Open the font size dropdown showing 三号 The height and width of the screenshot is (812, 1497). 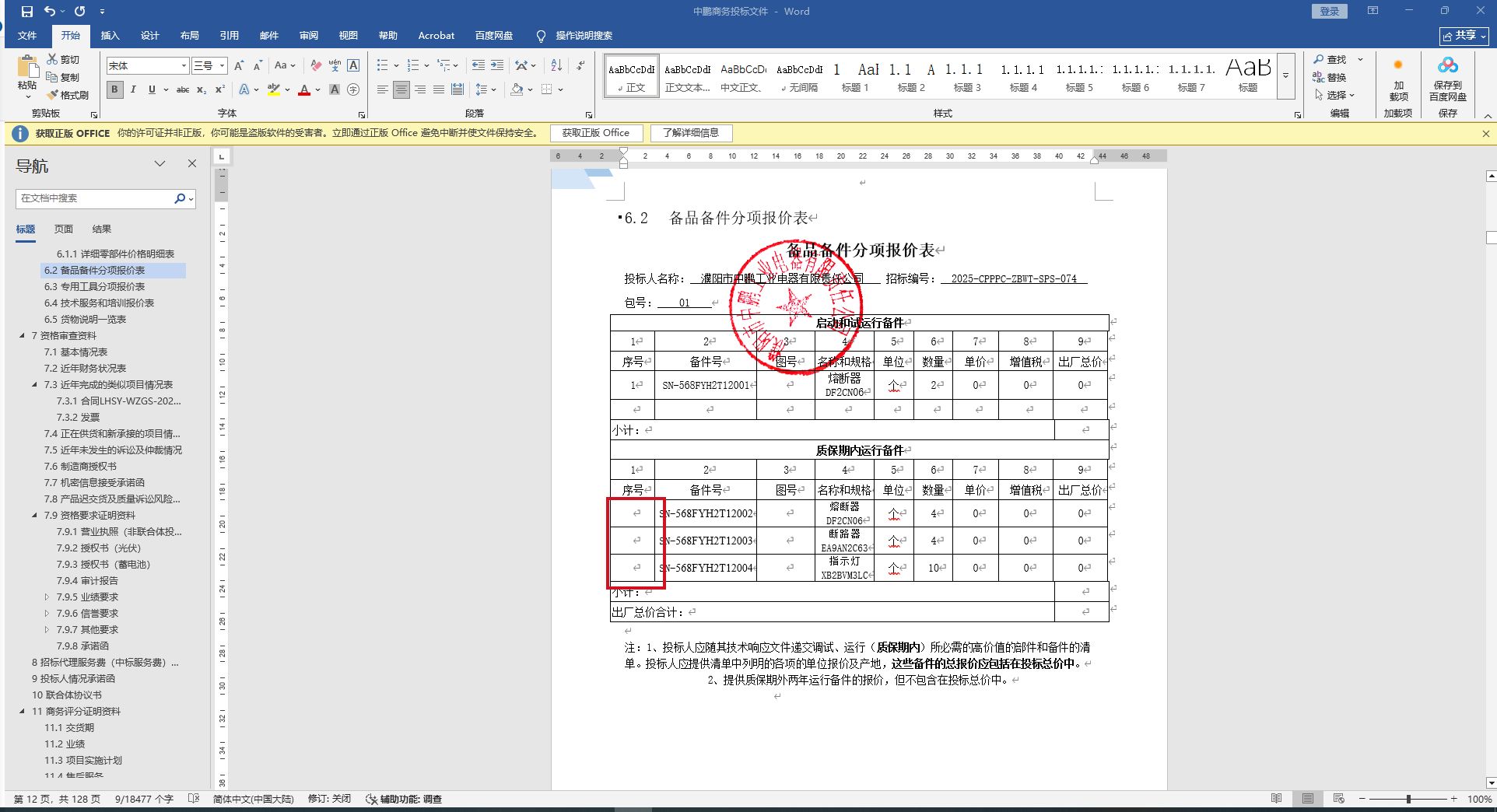point(222,66)
